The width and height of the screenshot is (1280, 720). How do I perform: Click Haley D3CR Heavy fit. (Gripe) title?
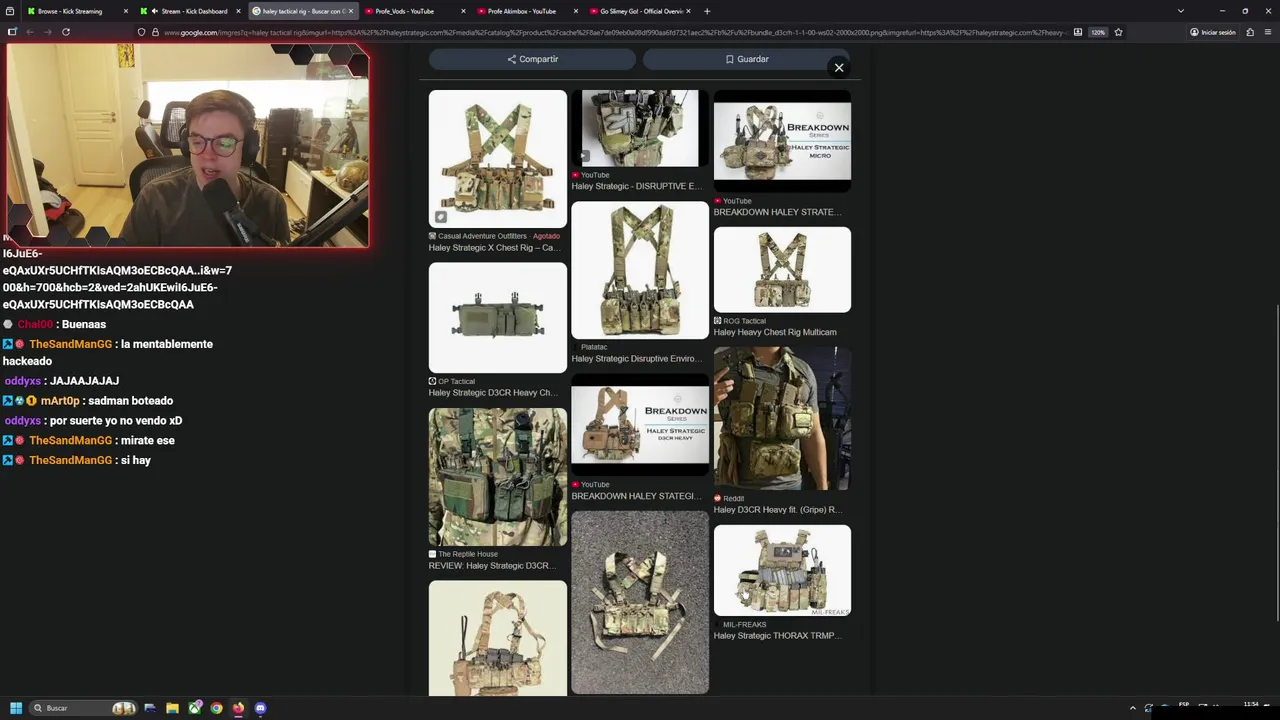(x=778, y=509)
